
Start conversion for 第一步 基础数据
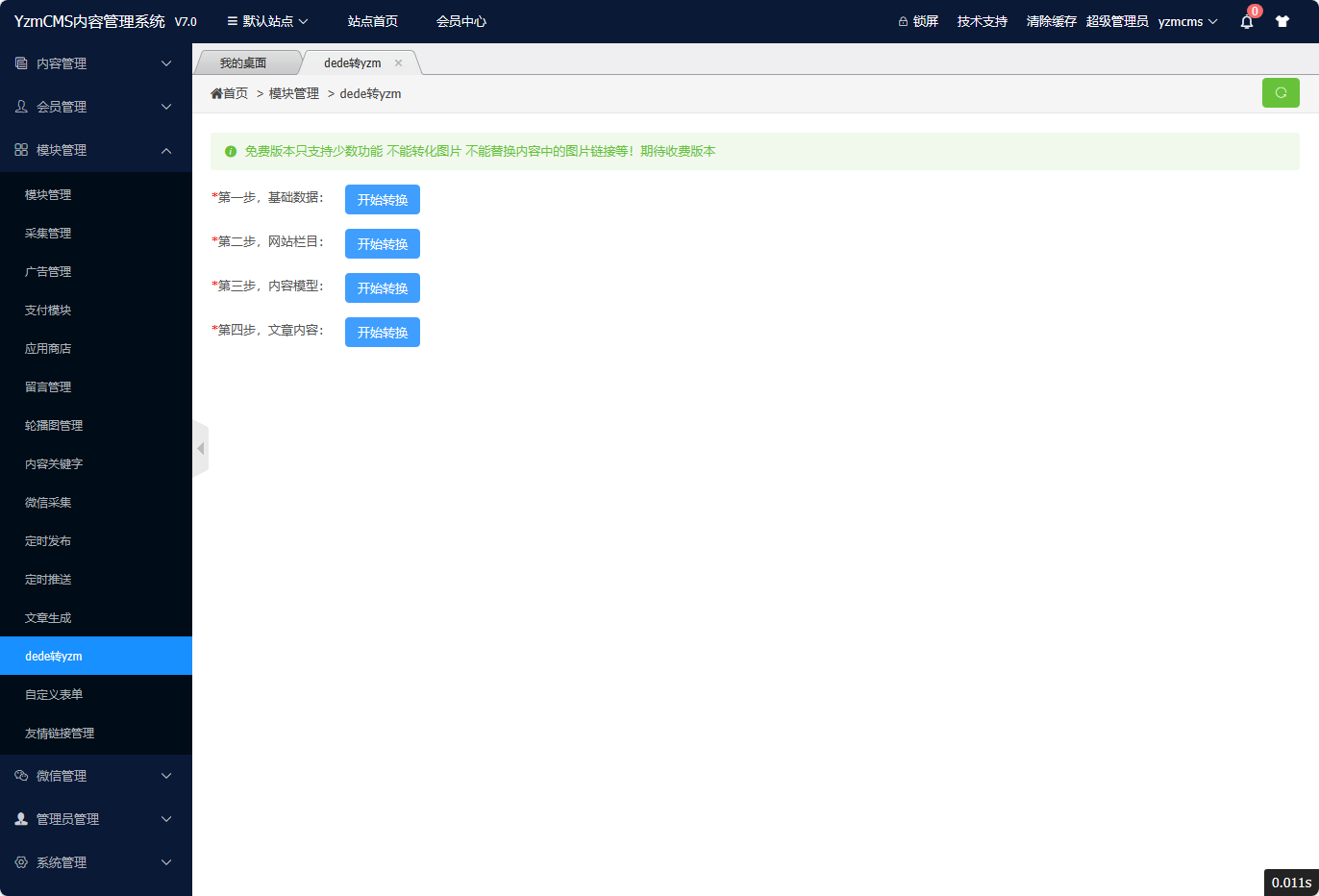point(383,199)
